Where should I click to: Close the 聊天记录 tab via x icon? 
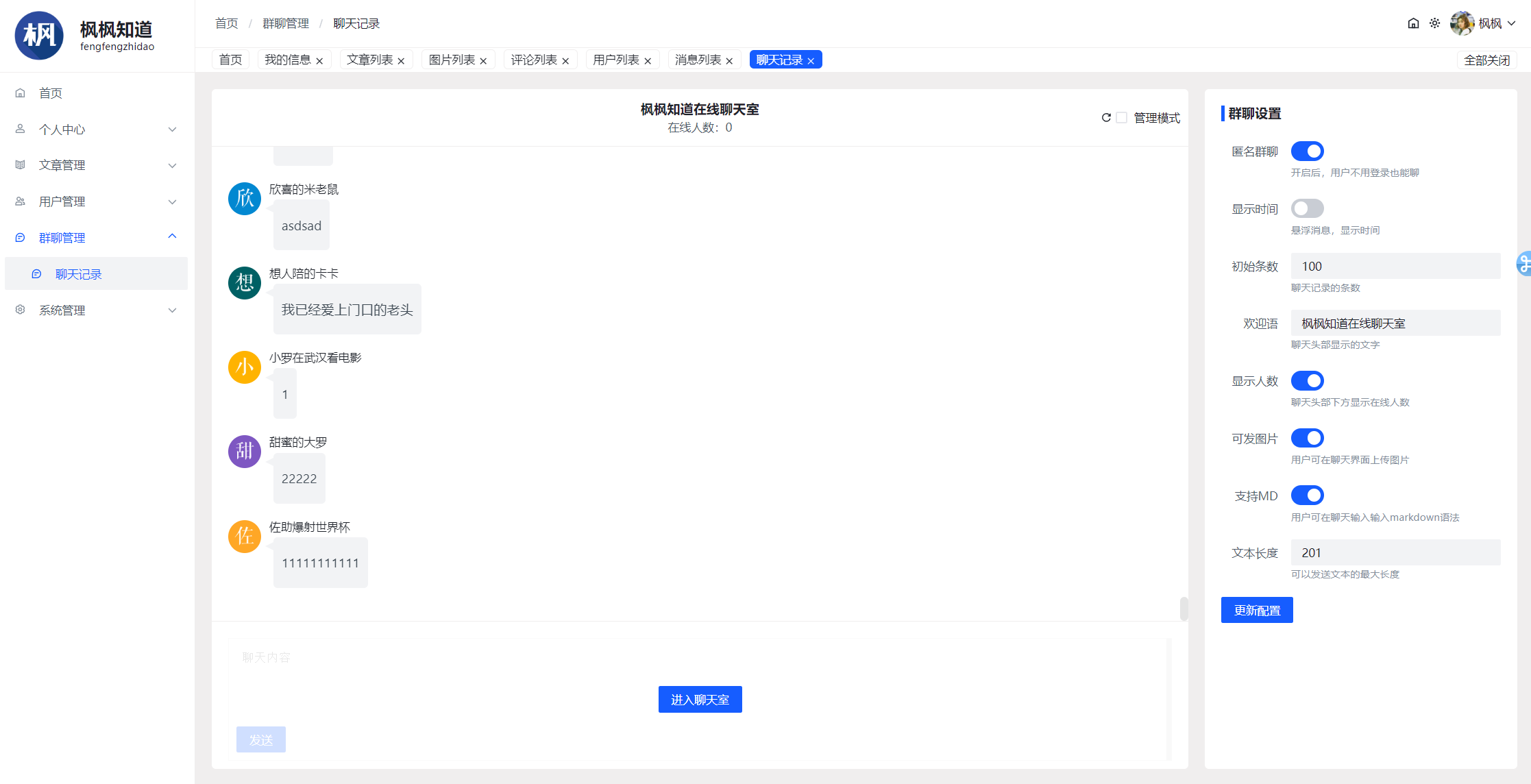click(811, 61)
